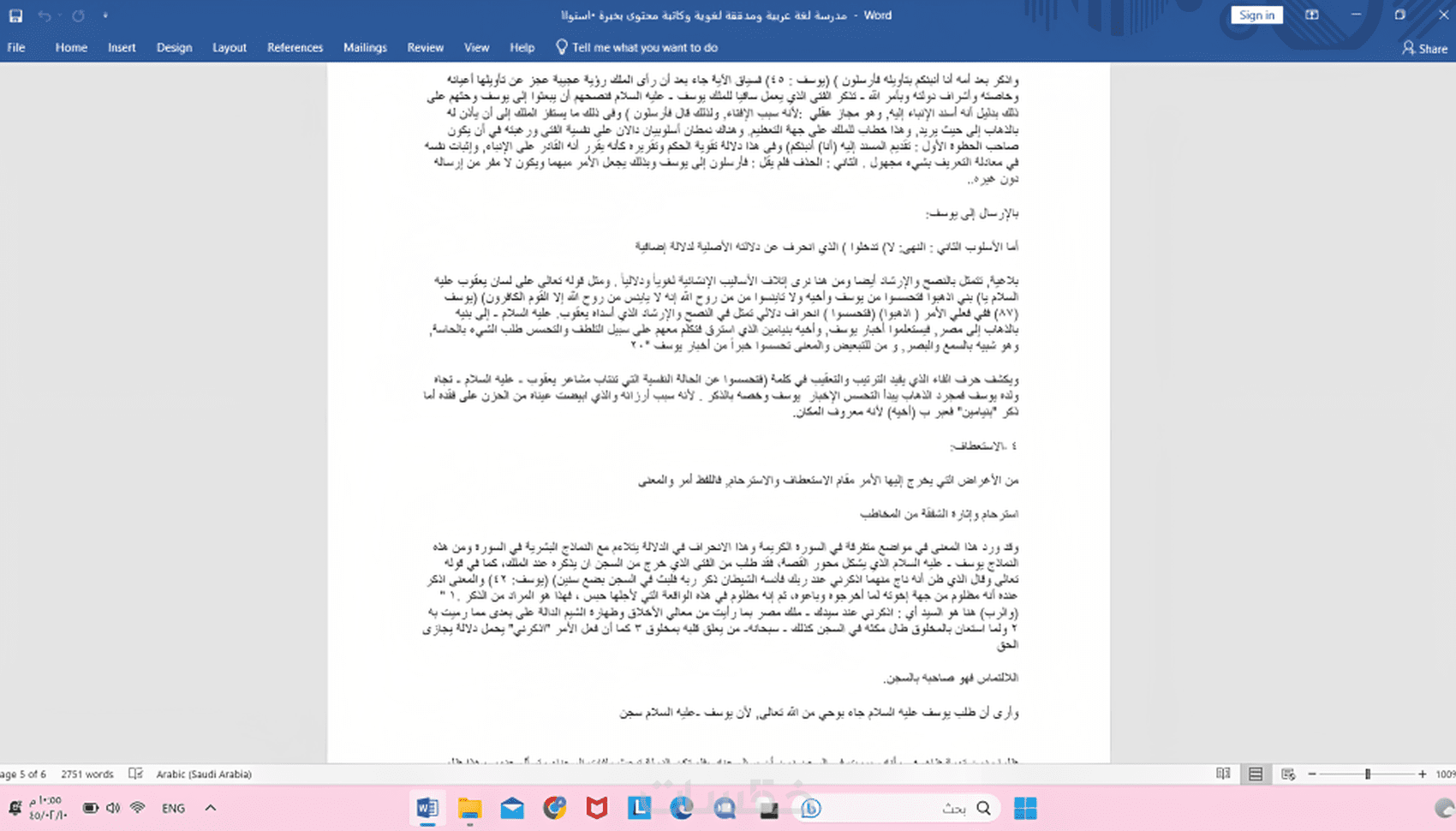Click the zoom in plus button
This screenshot has width=1456, height=831.
pos(1423,774)
